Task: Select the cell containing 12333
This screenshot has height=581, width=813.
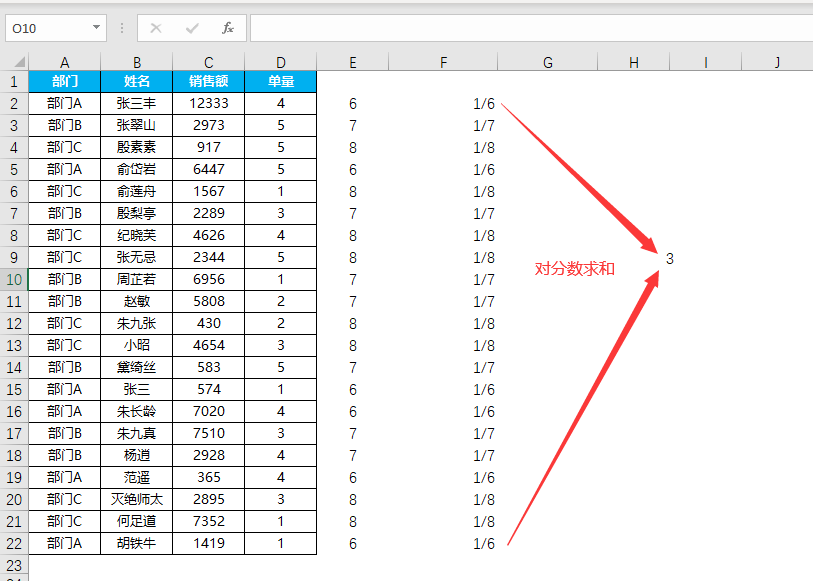Action: pyautogui.click(x=208, y=103)
